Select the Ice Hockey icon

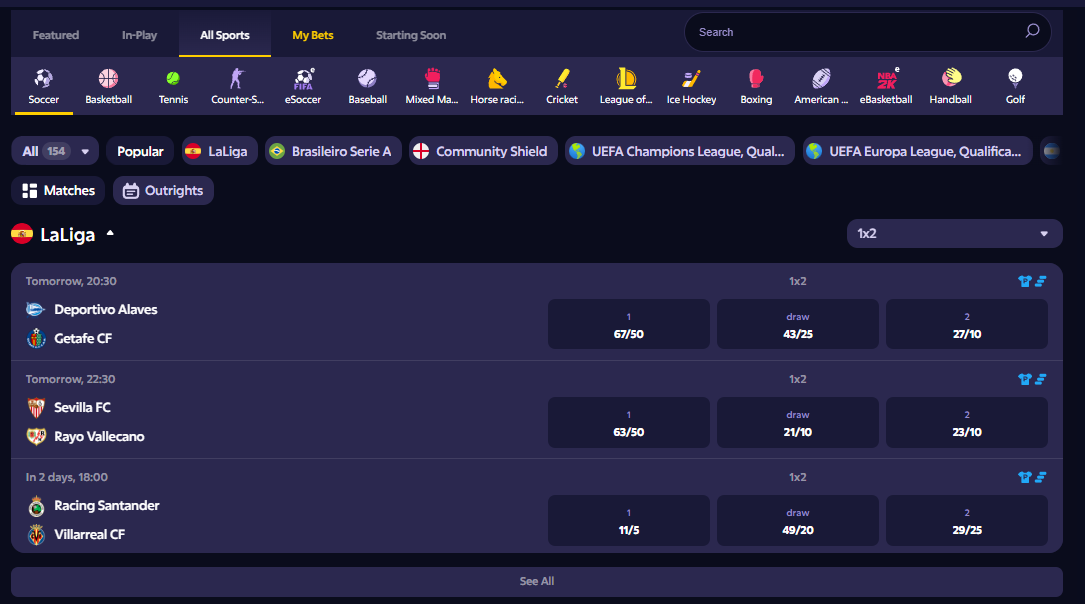click(x=691, y=78)
